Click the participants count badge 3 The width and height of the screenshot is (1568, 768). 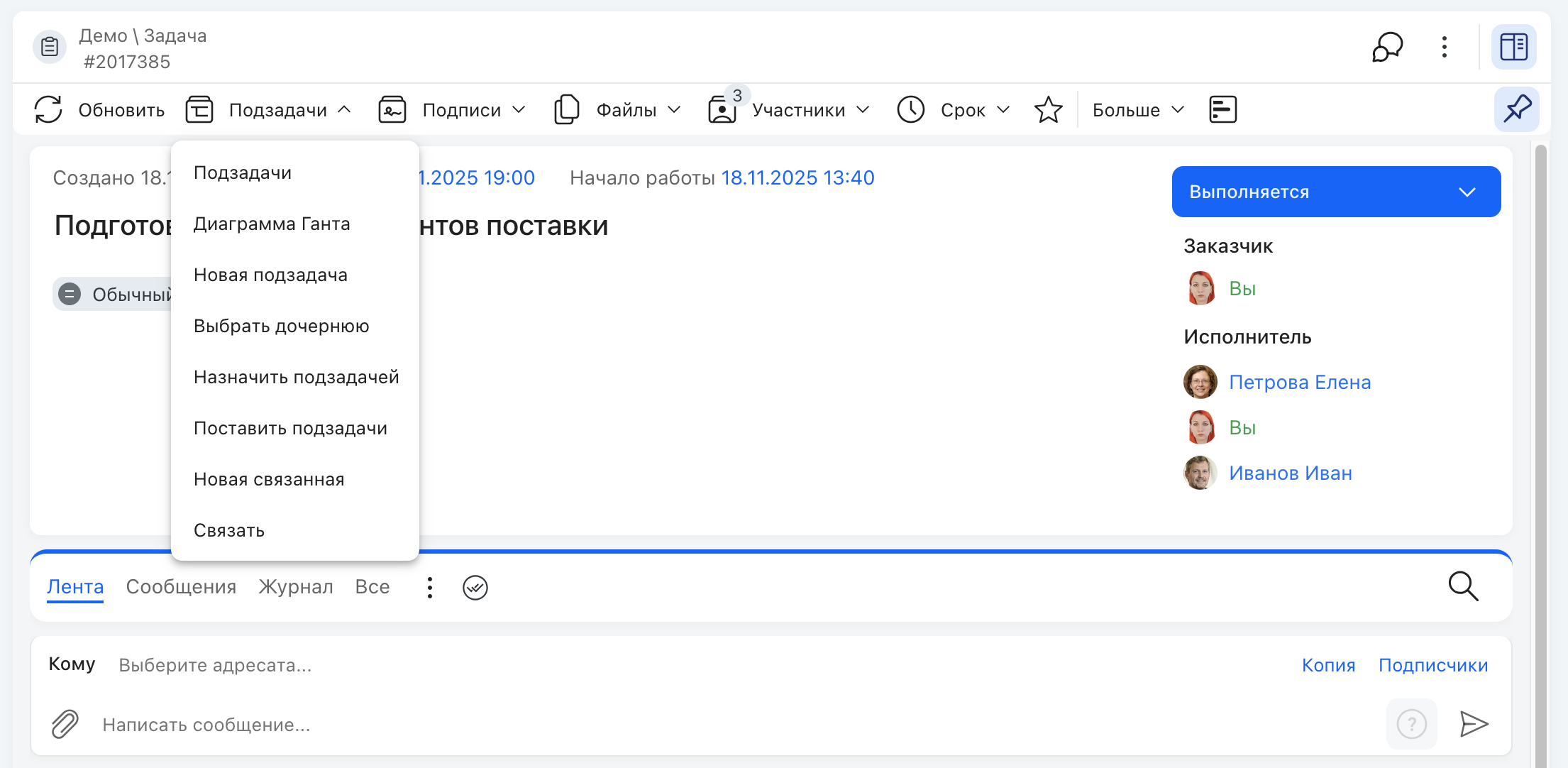pos(737,95)
